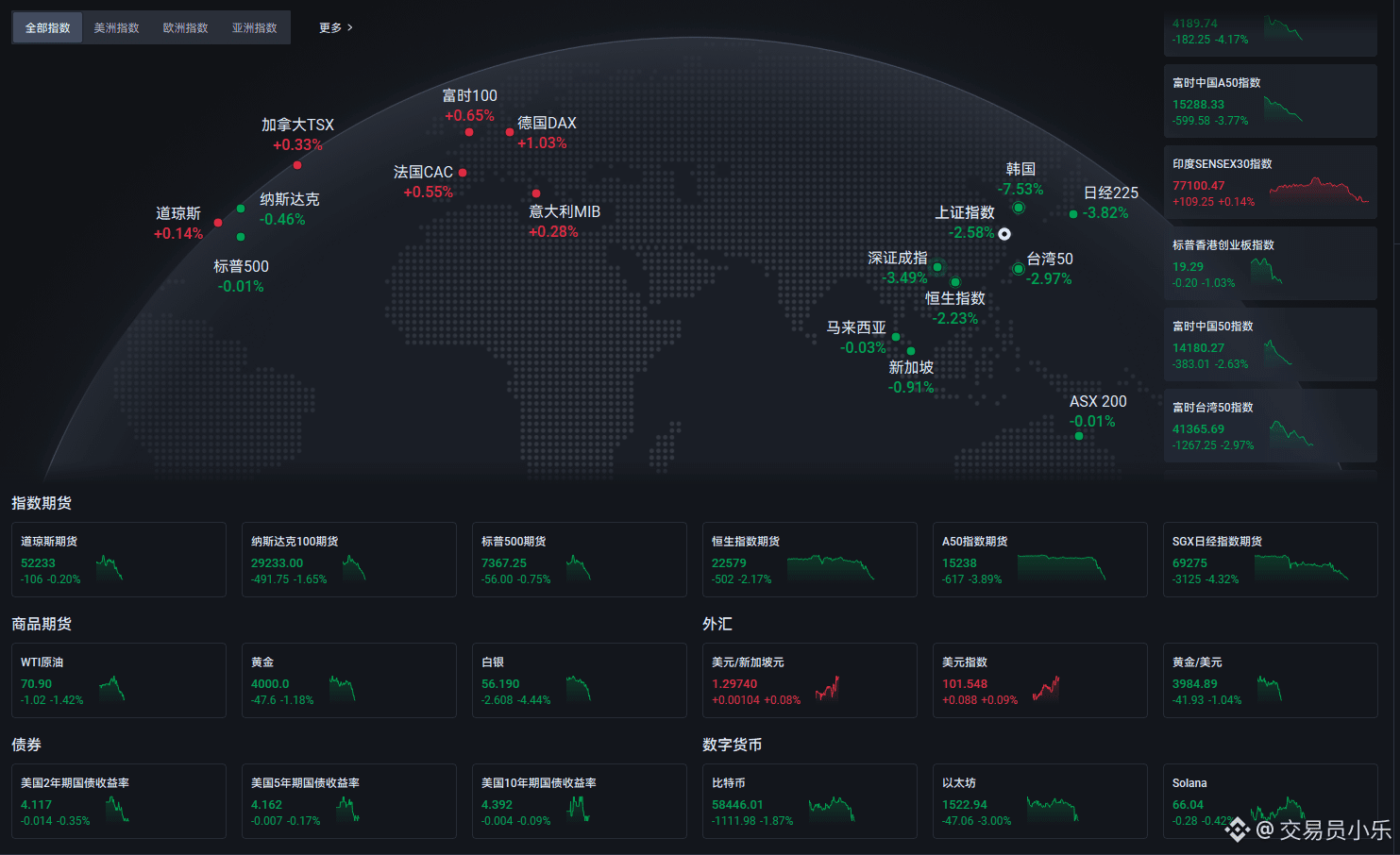This screenshot has width=1400, height=855.
Task: Open the 比特币 crypto card
Action: click(810, 801)
